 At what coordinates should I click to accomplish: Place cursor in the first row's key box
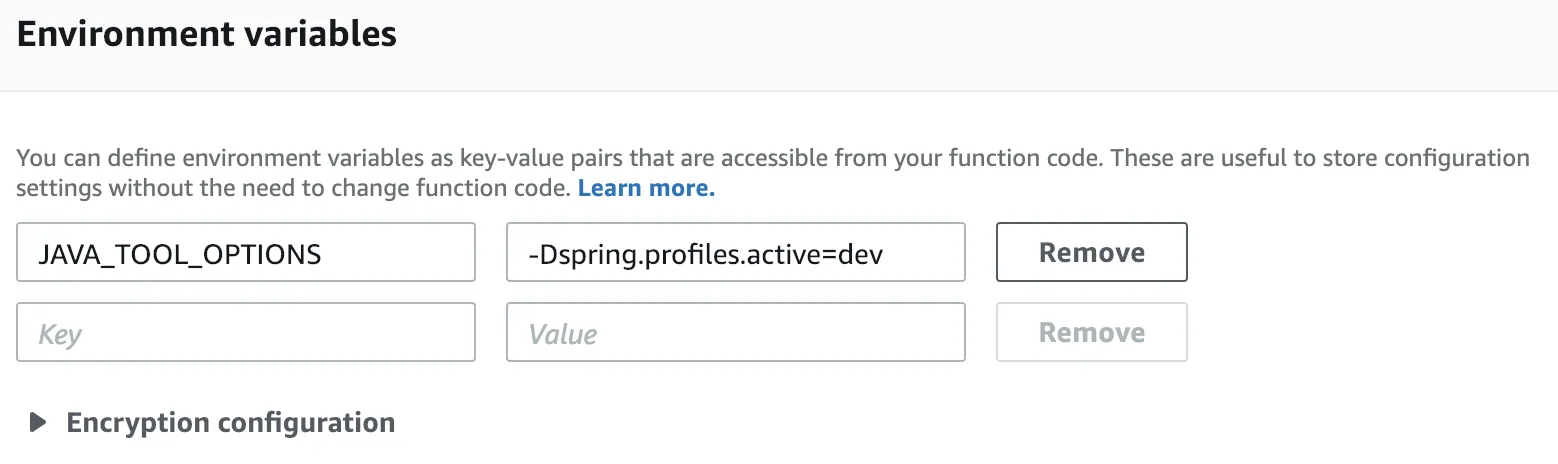[245, 253]
